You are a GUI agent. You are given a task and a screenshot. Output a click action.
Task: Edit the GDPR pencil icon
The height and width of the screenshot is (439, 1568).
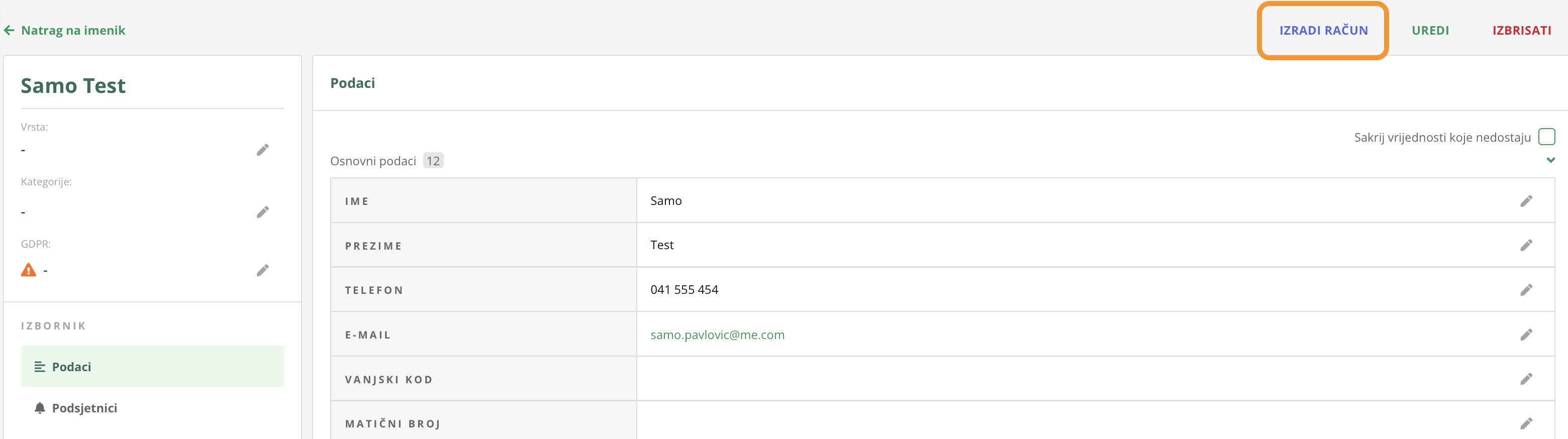pyautogui.click(x=262, y=270)
